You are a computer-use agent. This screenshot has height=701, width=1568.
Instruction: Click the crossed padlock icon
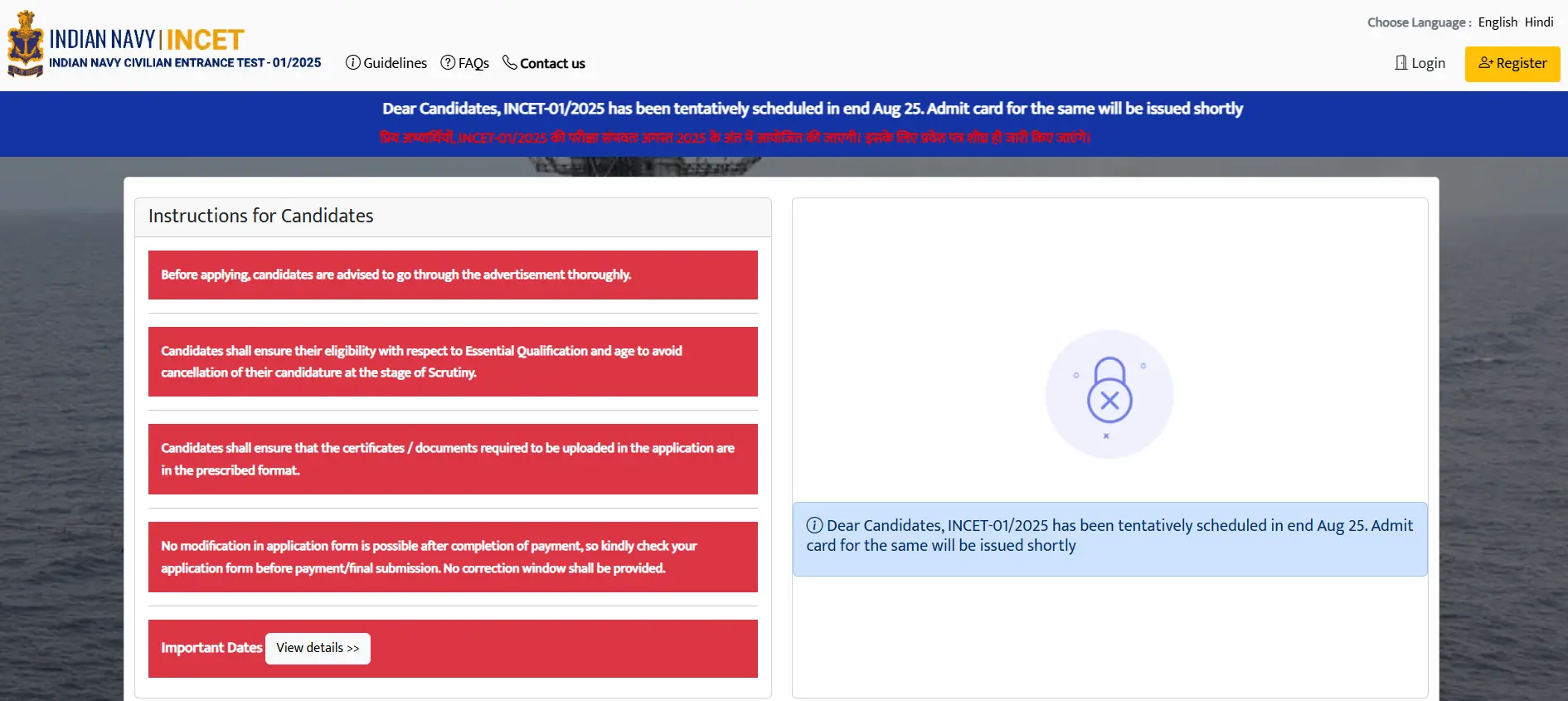point(1109,393)
